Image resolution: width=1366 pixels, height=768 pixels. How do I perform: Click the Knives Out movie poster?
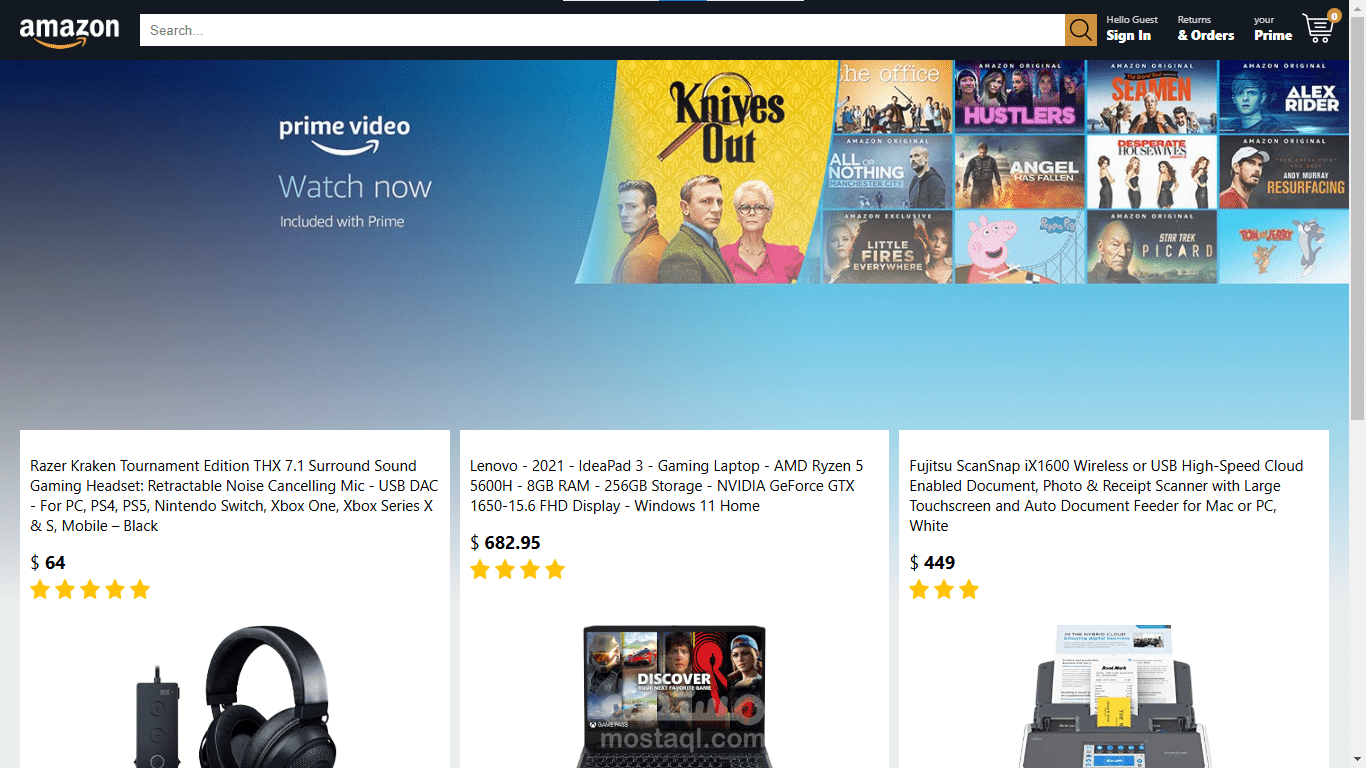pyautogui.click(x=705, y=172)
